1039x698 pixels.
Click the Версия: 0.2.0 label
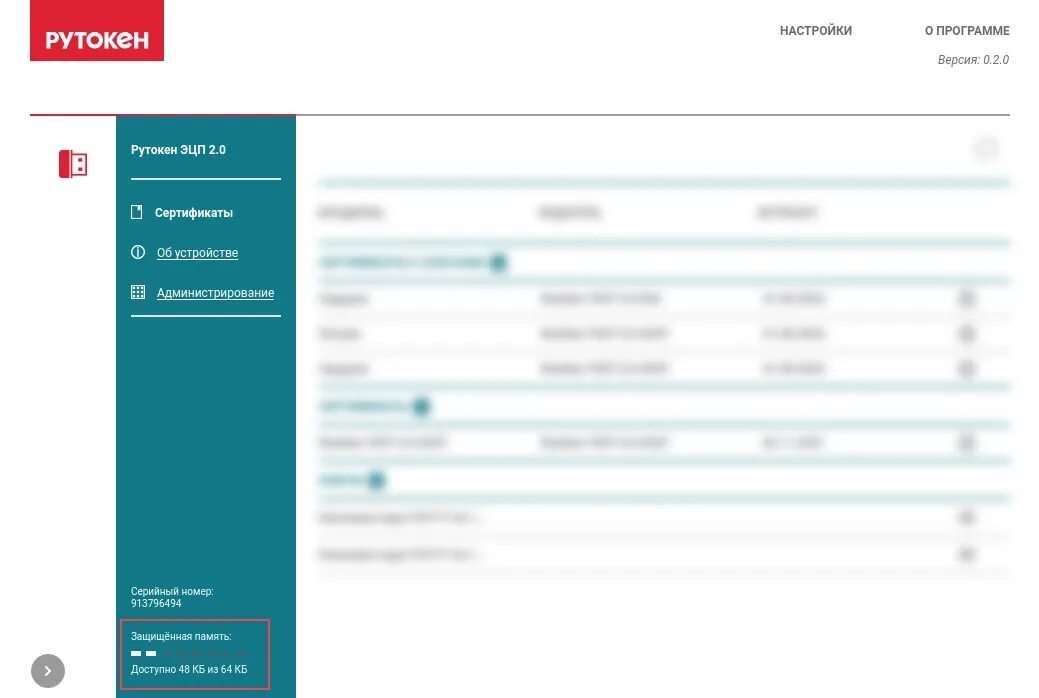click(973, 60)
